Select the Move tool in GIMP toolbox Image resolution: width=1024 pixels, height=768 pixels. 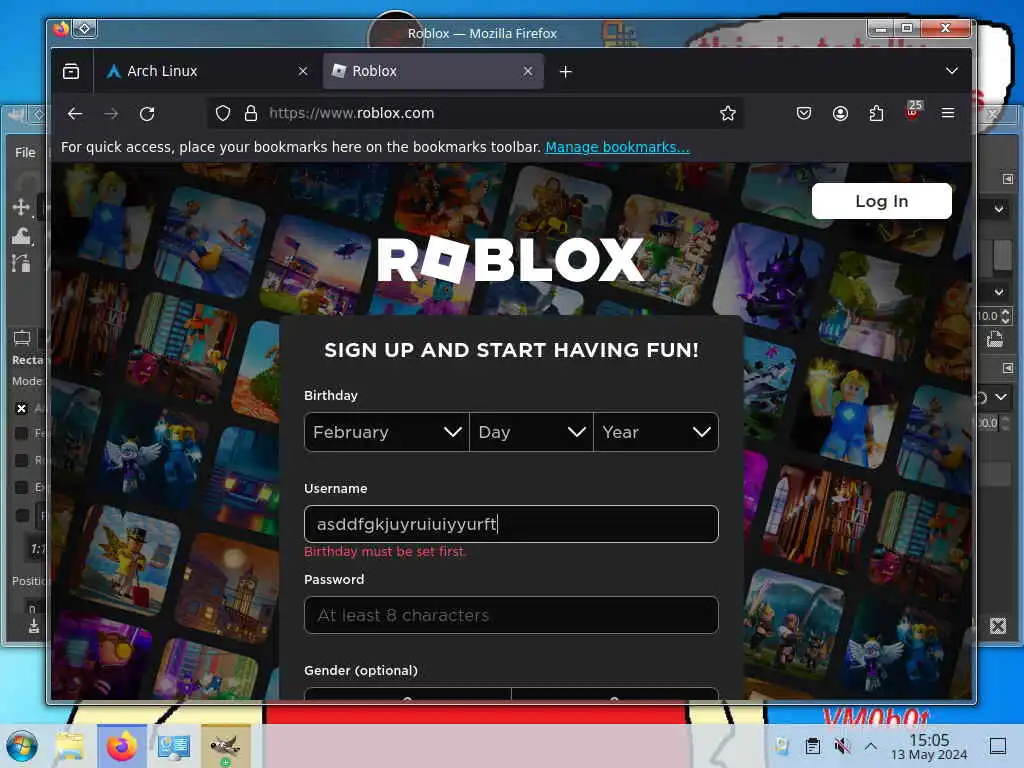pyautogui.click(x=21, y=207)
